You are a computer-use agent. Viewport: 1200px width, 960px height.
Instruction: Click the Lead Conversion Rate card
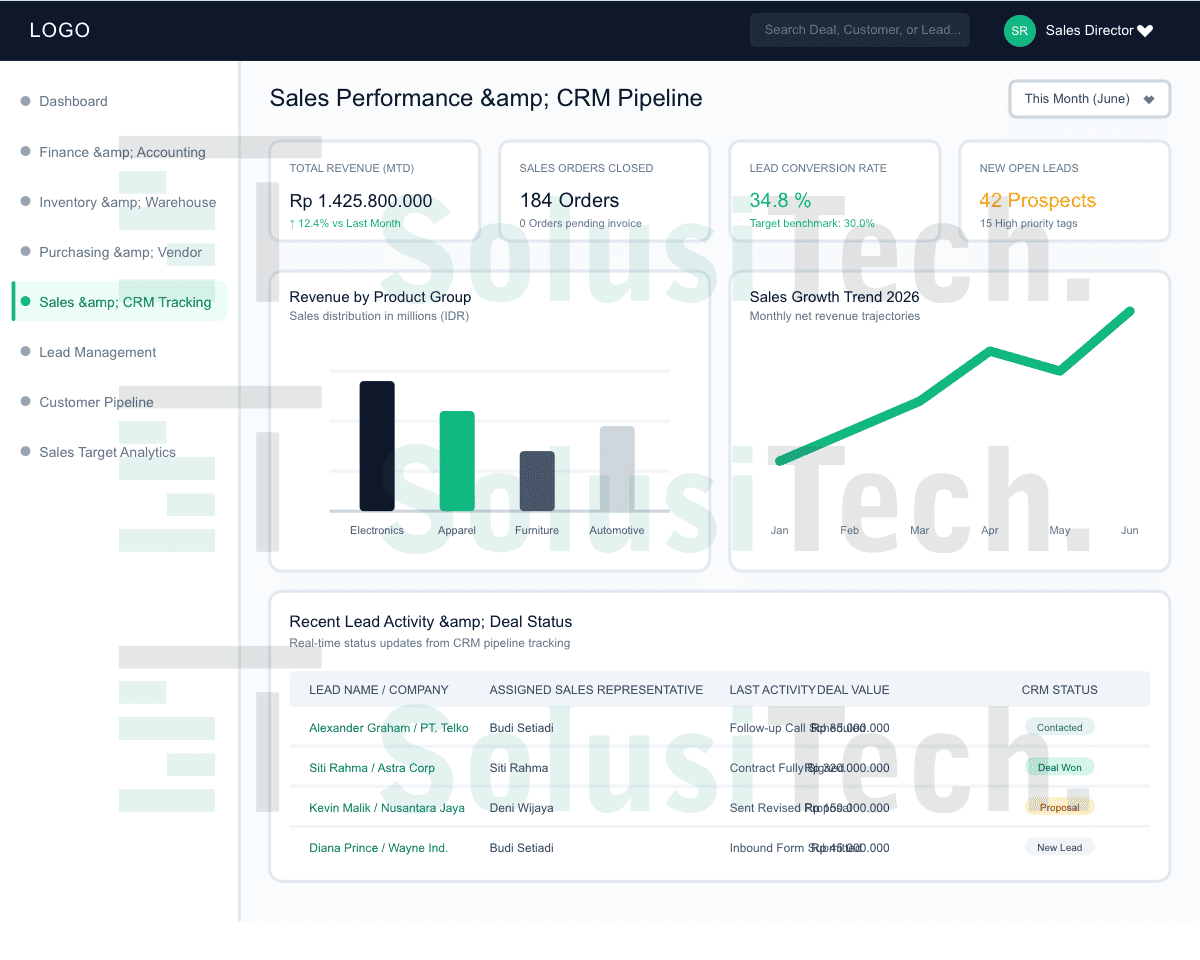pos(835,191)
